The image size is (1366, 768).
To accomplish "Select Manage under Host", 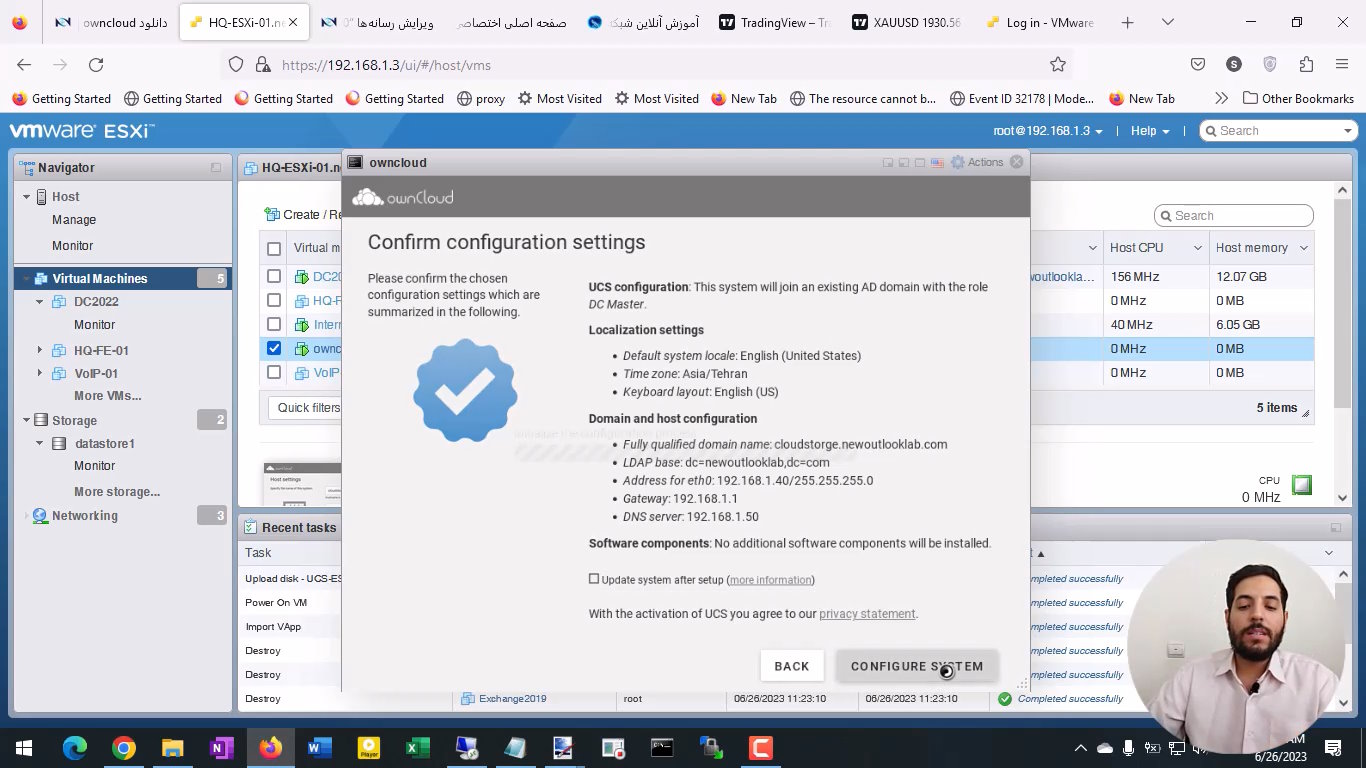I will [74, 220].
